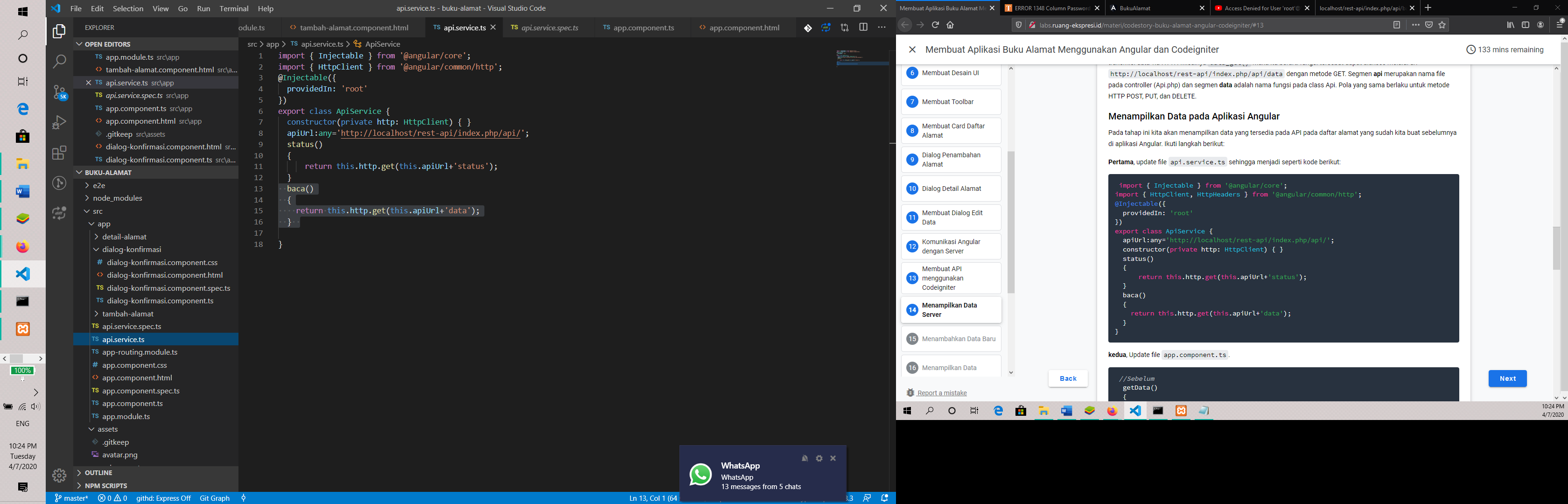Image resolution: width=1568 pixels, height=504 pixels.
Task: Click the lesson content vertical scrollbar
Action: [1556, 248]
